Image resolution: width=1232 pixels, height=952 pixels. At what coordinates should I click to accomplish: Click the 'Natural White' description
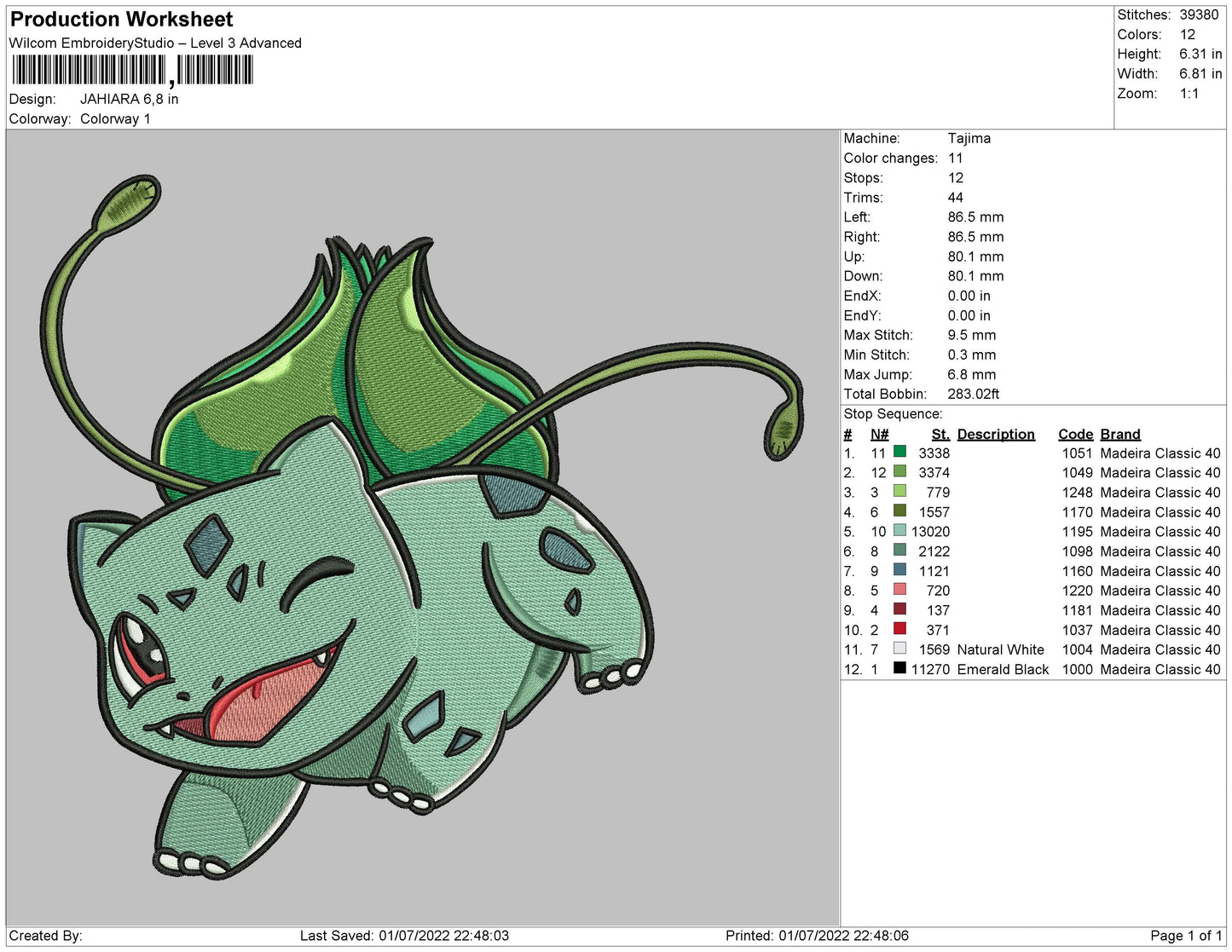tap(1000, 649)
